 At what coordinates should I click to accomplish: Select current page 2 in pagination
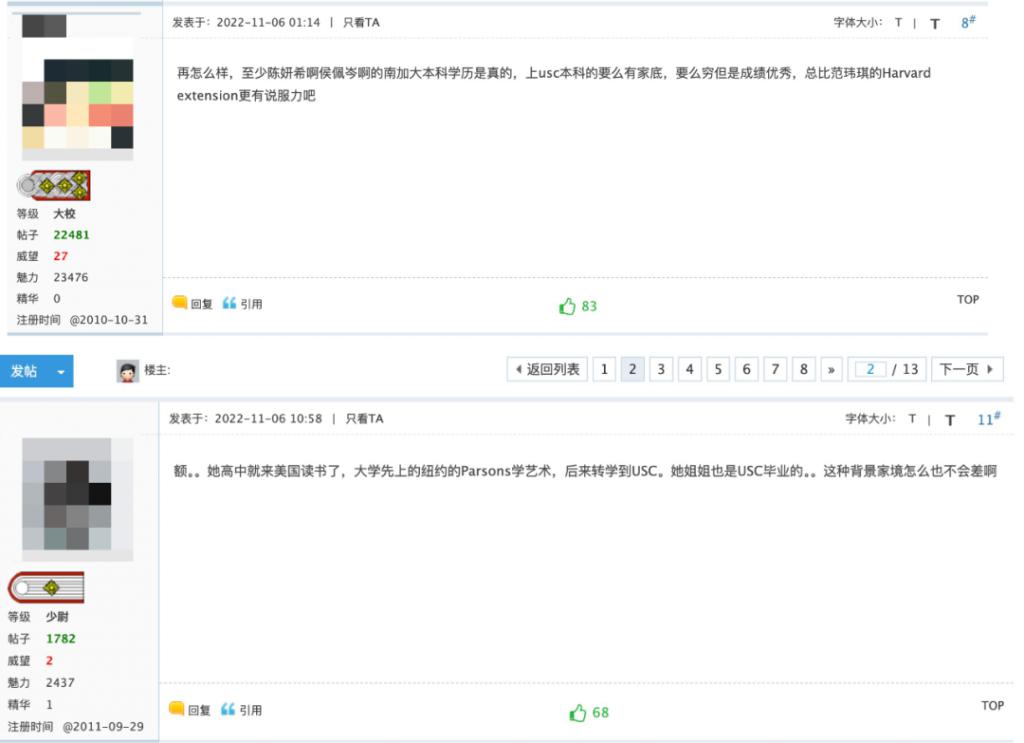tap(632, 370)
